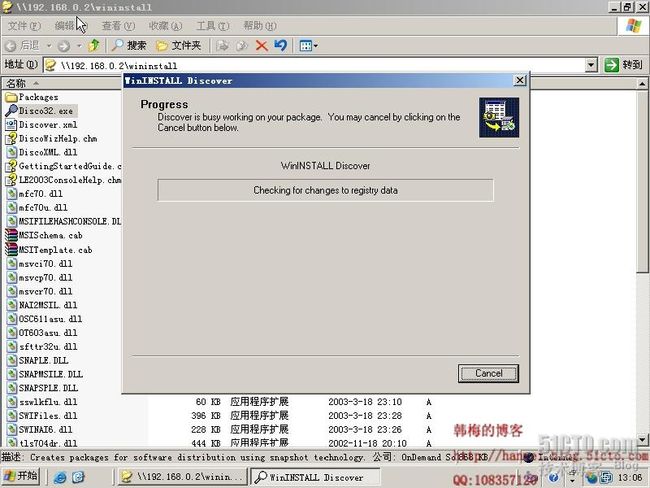Select the OSC611asu.dll file name

point(50,319)
